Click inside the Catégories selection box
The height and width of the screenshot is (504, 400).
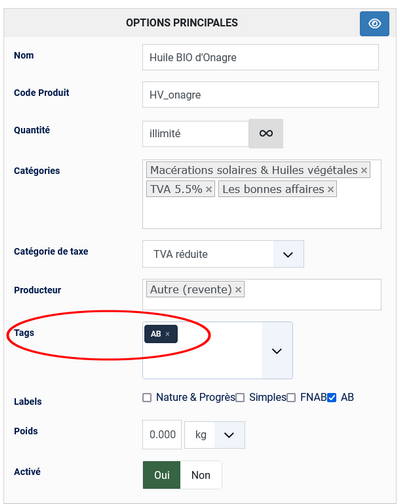pyautogui.click(x=262, y=213)
